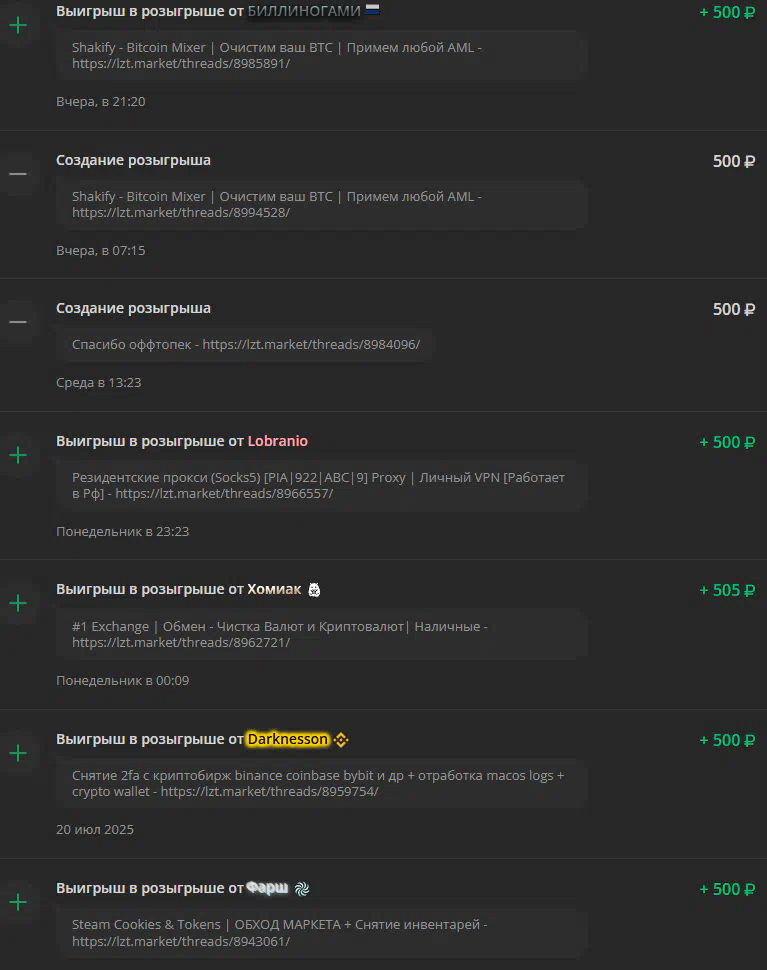Open the Хомиак user profile link
Viewport: 767px width, 970px height.
coord(274,590)
